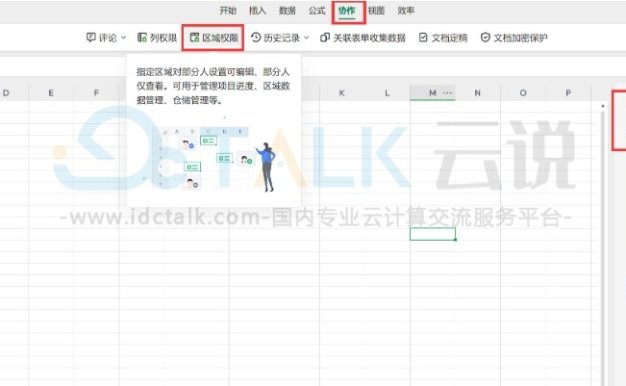Image resolution: width=626 pixels, height=386 pixels.
Task: Click the three-dot icon on column M
Action: [447, 93]
